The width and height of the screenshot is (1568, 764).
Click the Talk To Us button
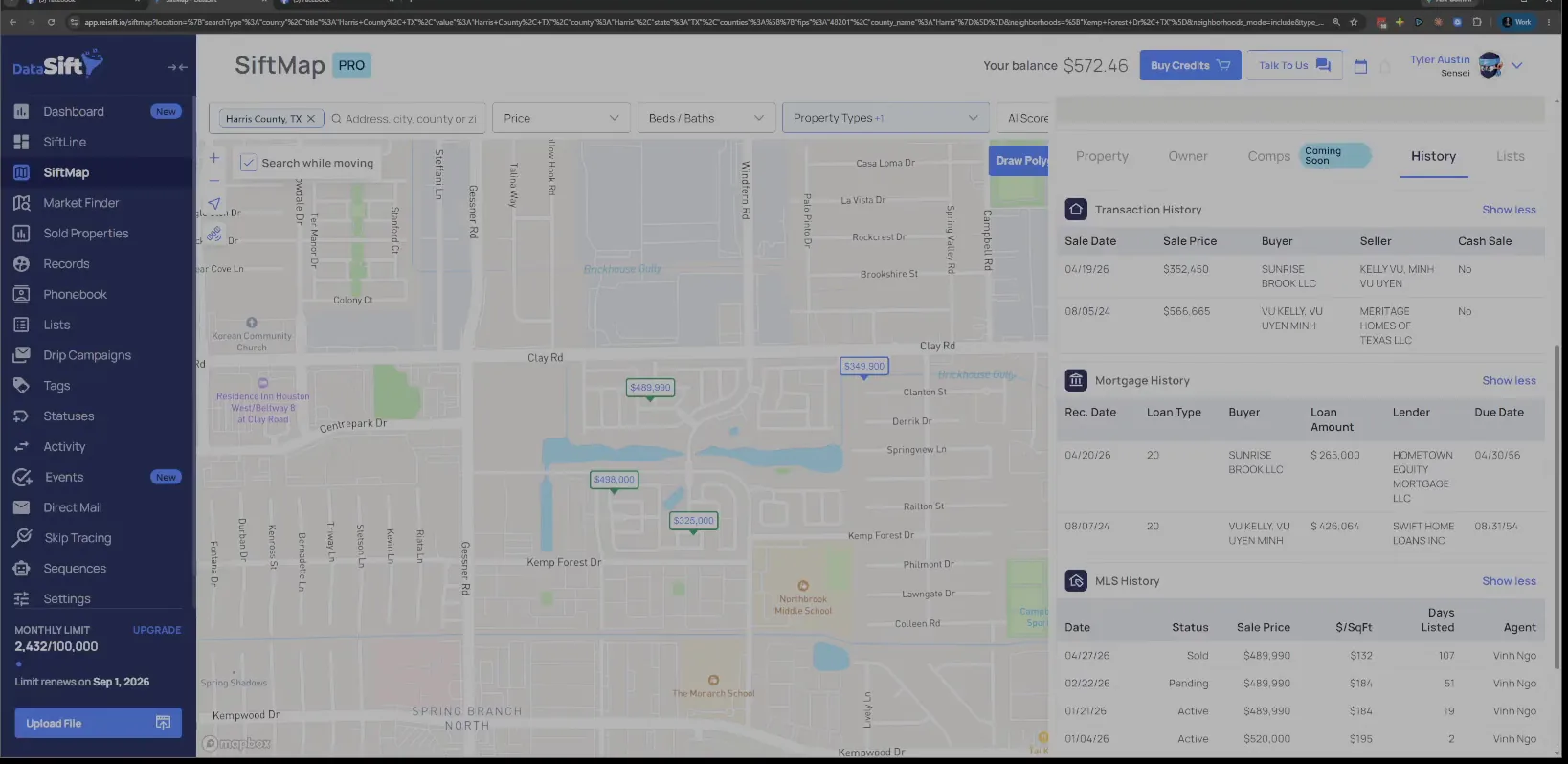pyautogui.click(x=1294, y=65)
